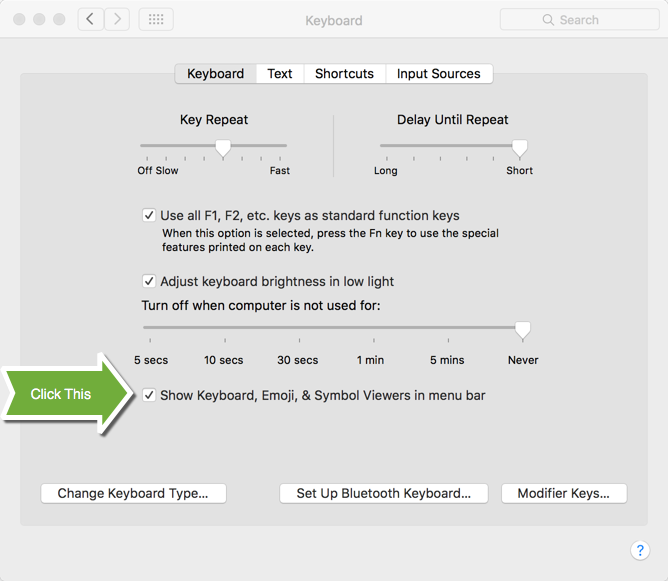Disable adjust keyboard brightness in low light
The height and width of the screenshot is (581, 668).
pyautogui.click(x=149, y=281)
